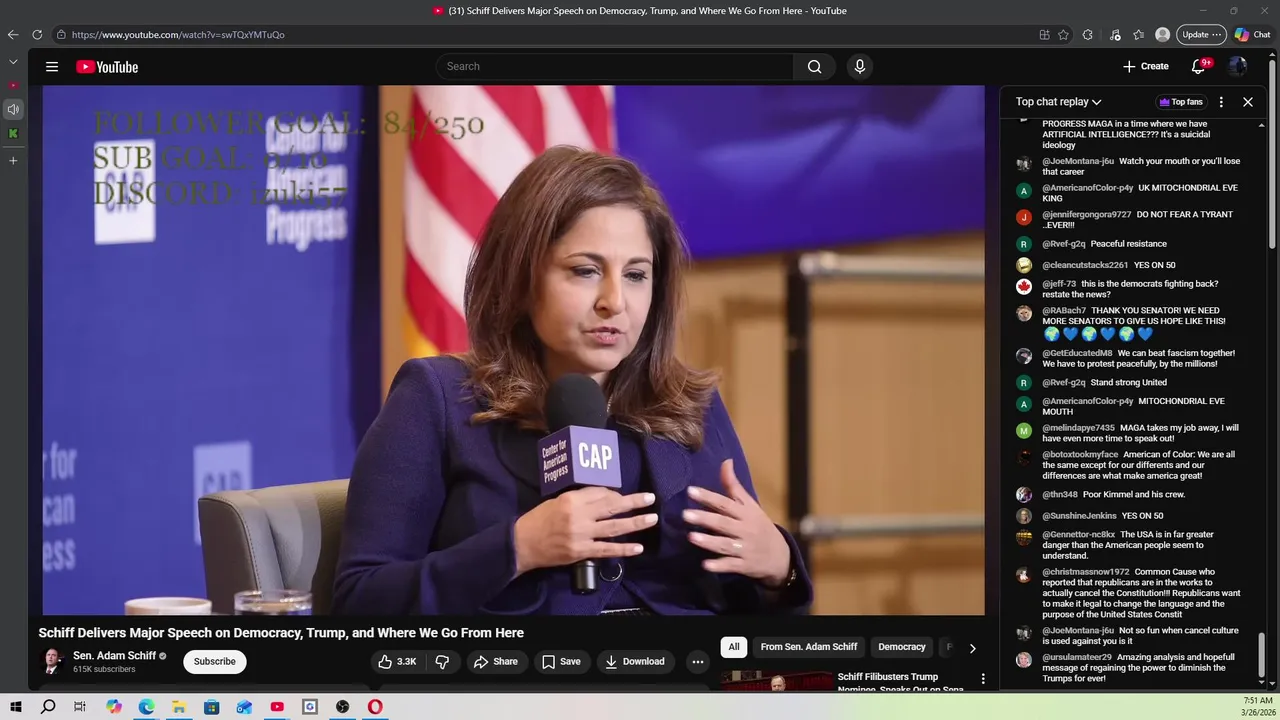Open the account avatar menu
The width and height of the screenshot is (1280, 720).
(x=1238, y=66)
